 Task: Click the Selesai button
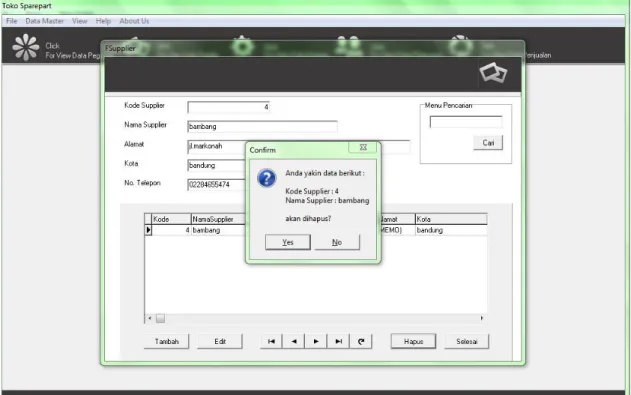[467, 342]
